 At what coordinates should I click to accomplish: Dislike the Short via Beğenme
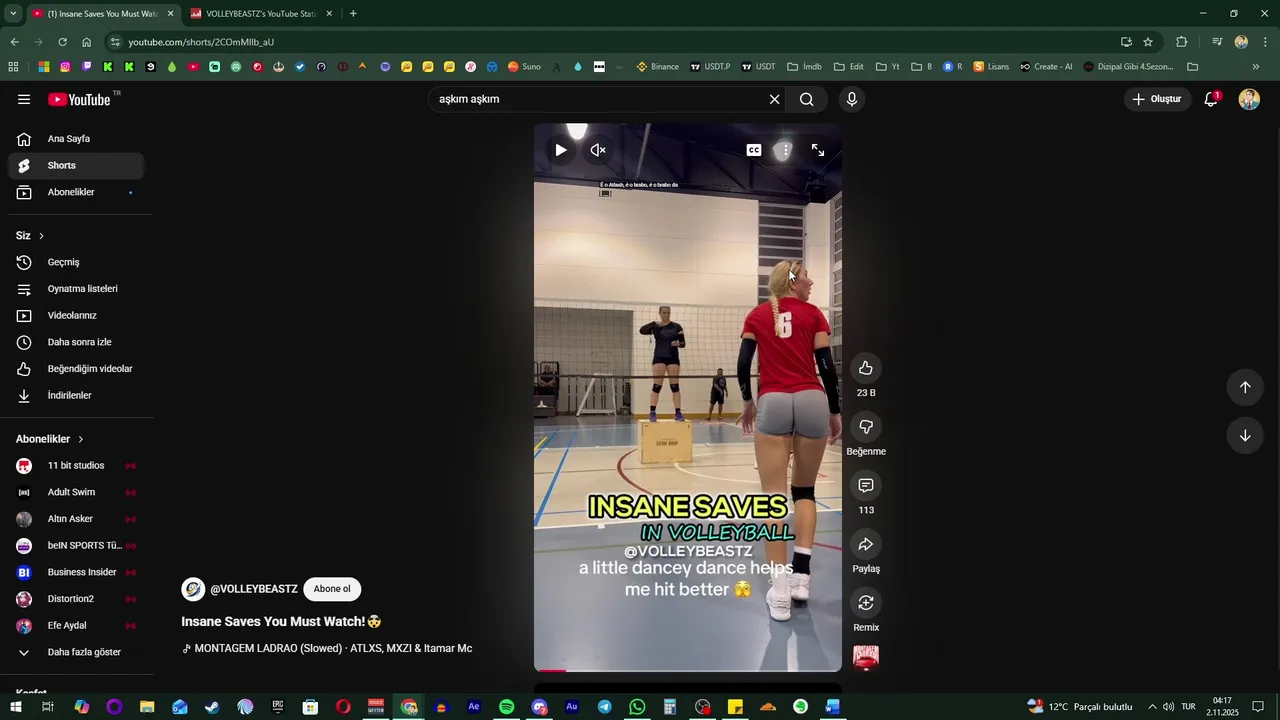coord(866,427)
